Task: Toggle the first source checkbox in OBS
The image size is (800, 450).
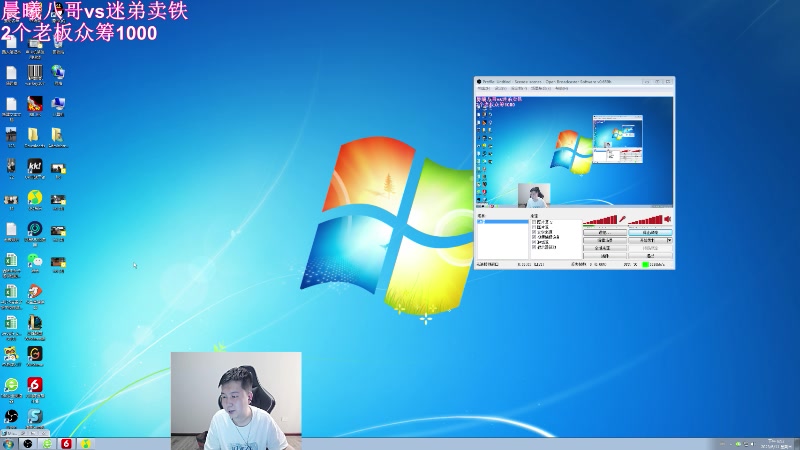Action: coord(534,222)
